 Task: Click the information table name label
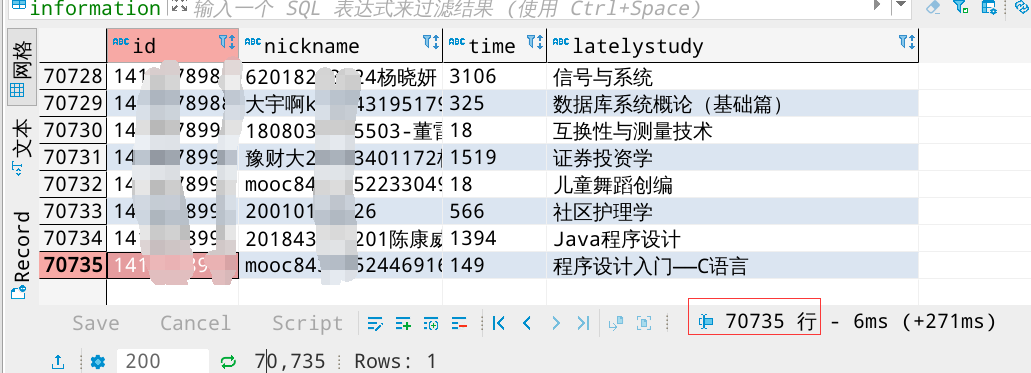pyautogui.click(x=95, y=8)
